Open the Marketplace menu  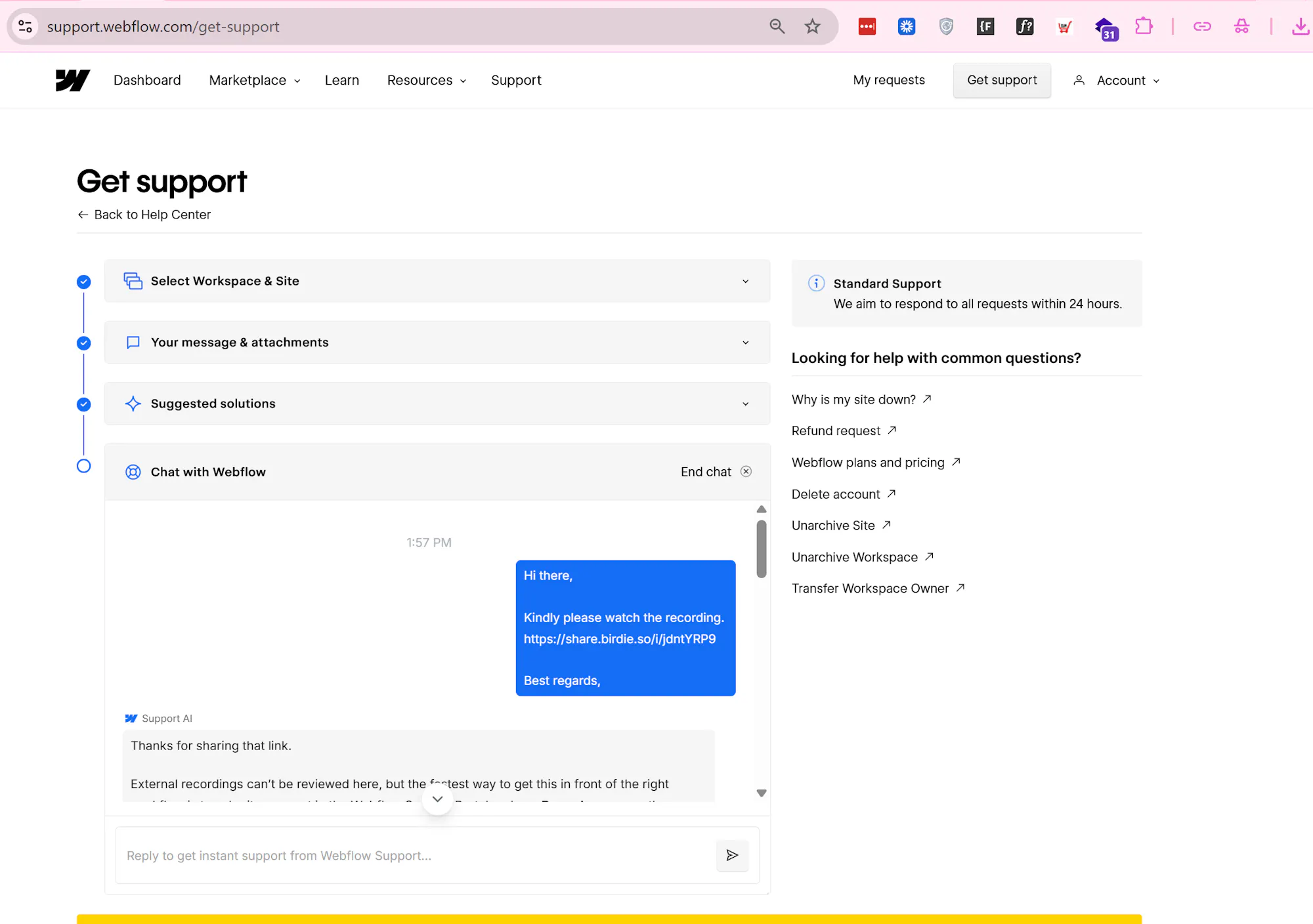click(254, 80)
